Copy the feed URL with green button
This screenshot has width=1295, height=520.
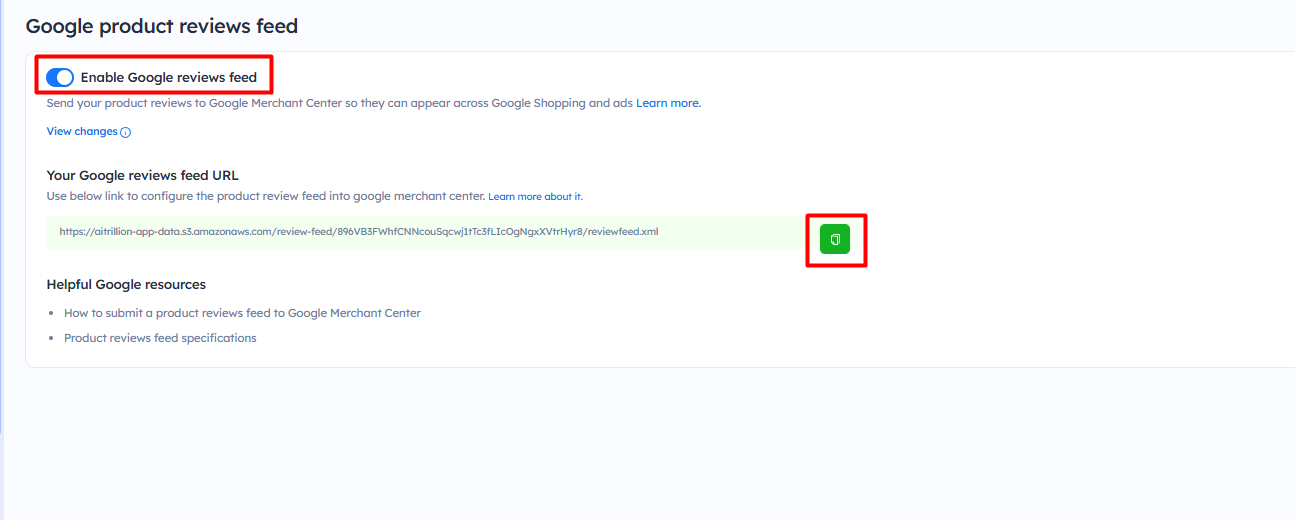coord(835,239)
